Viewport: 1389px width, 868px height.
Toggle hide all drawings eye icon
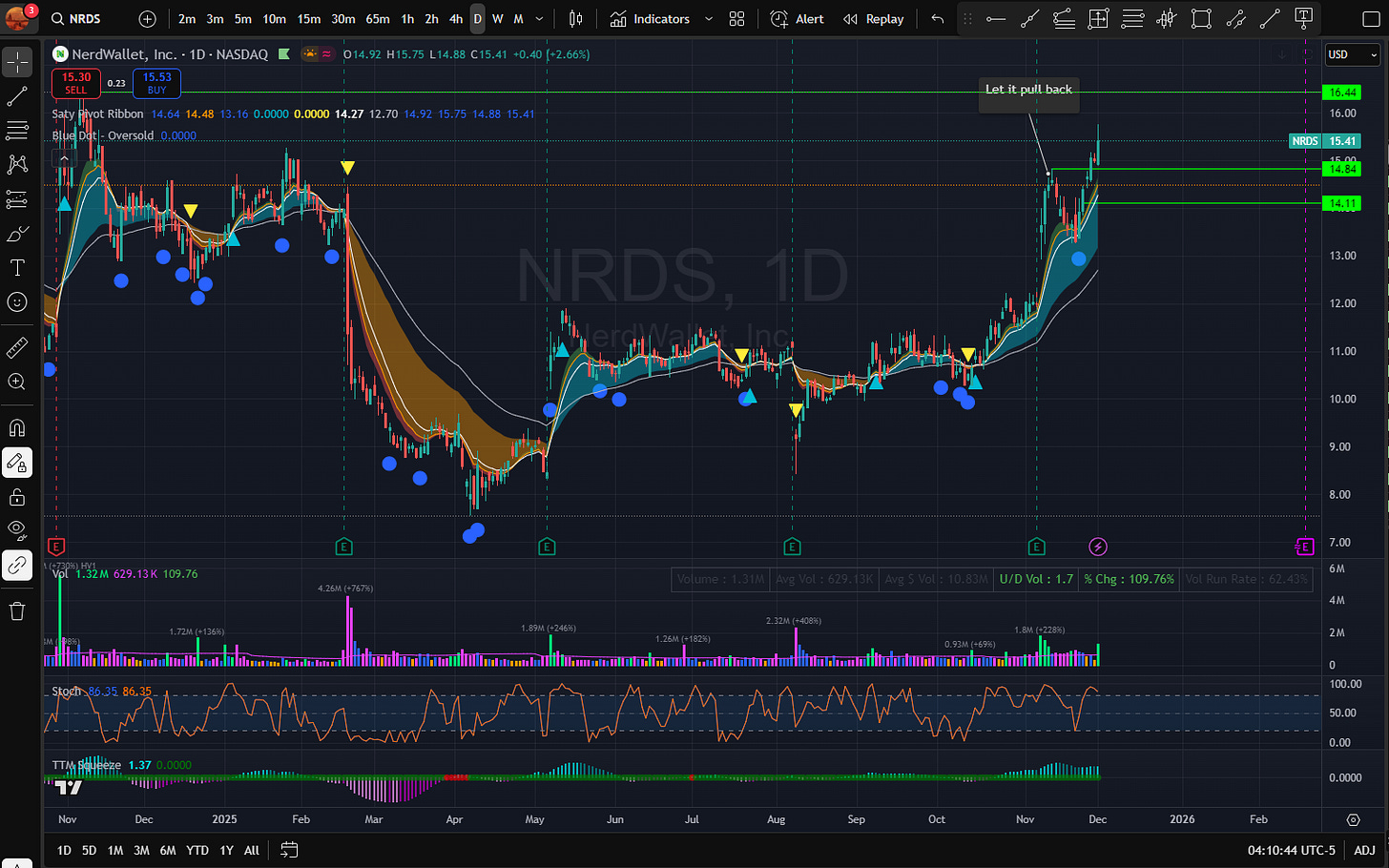pyautogui.click(x=17, y=531)
